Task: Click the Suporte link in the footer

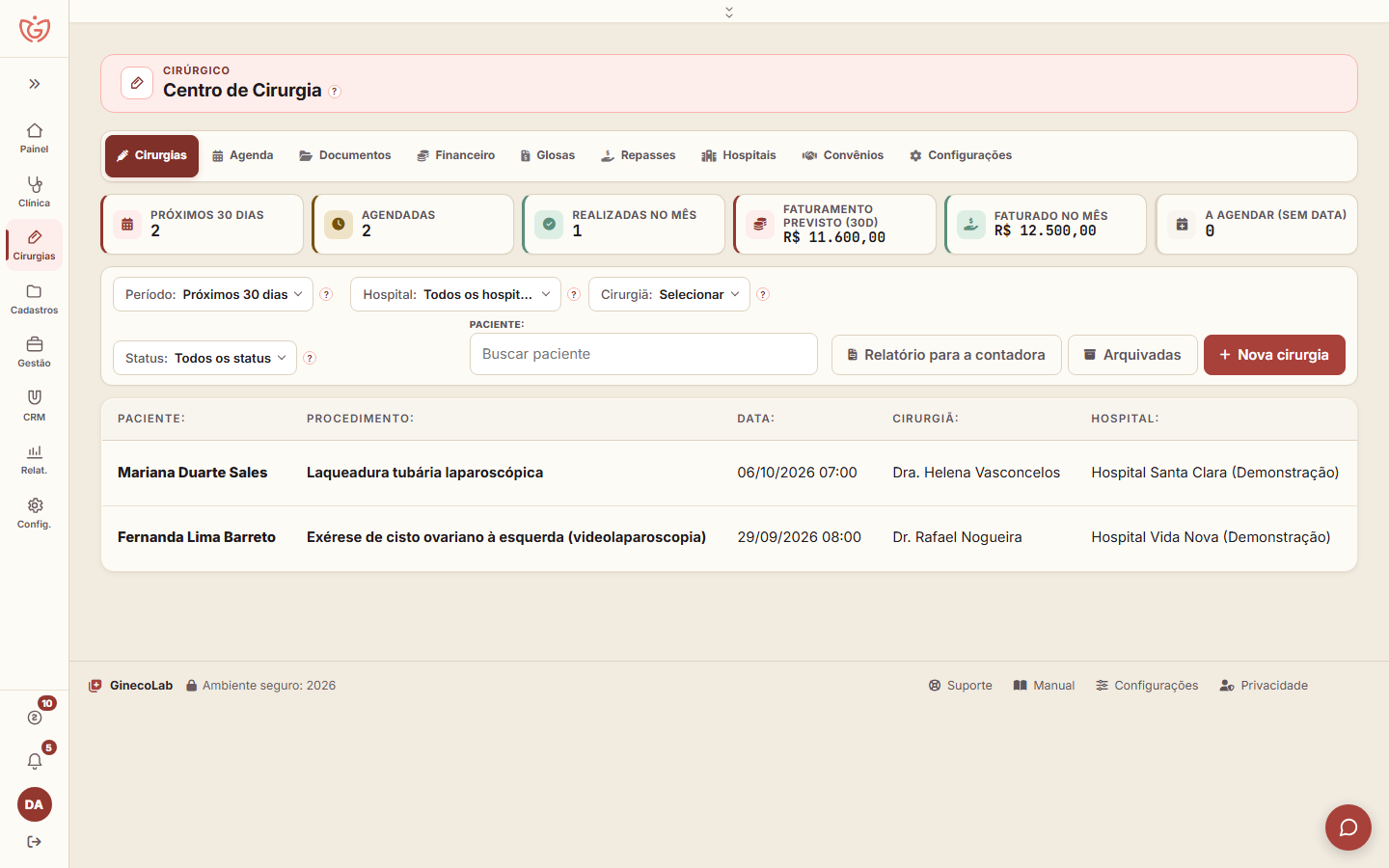Action: click(x=961, y=686)
